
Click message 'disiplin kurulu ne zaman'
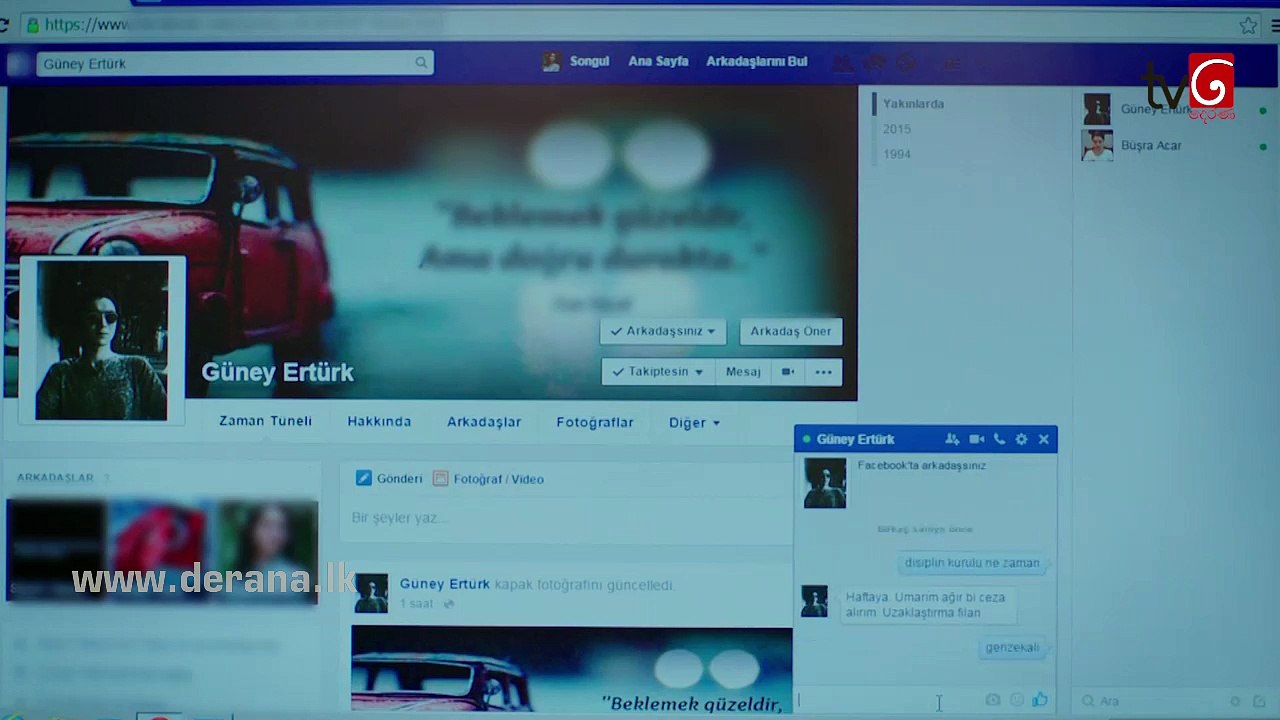[972, 563]
